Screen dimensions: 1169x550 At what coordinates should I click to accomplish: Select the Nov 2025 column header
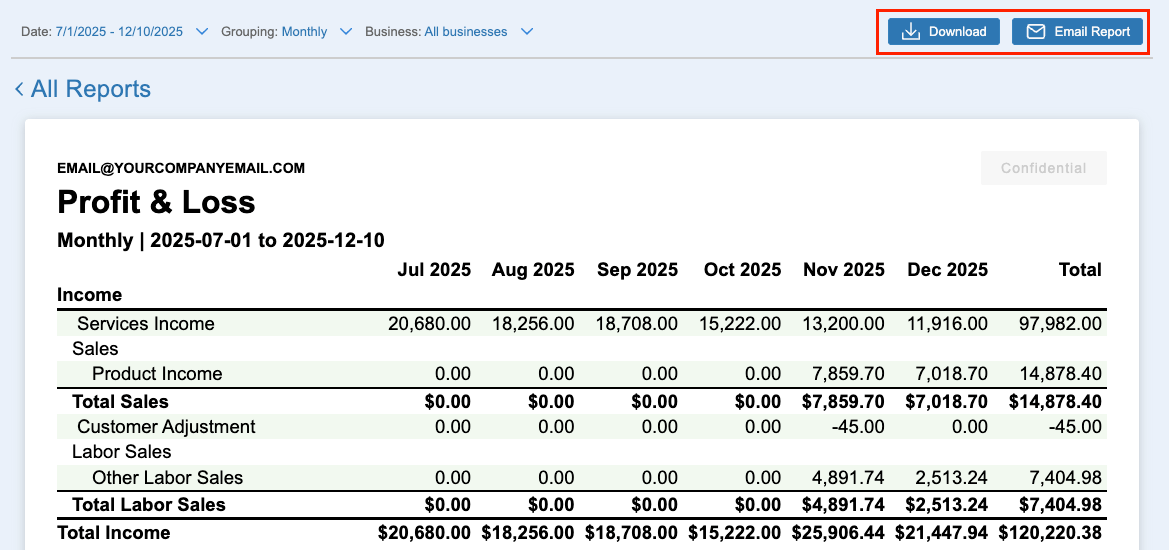click(x=843, y=270)
